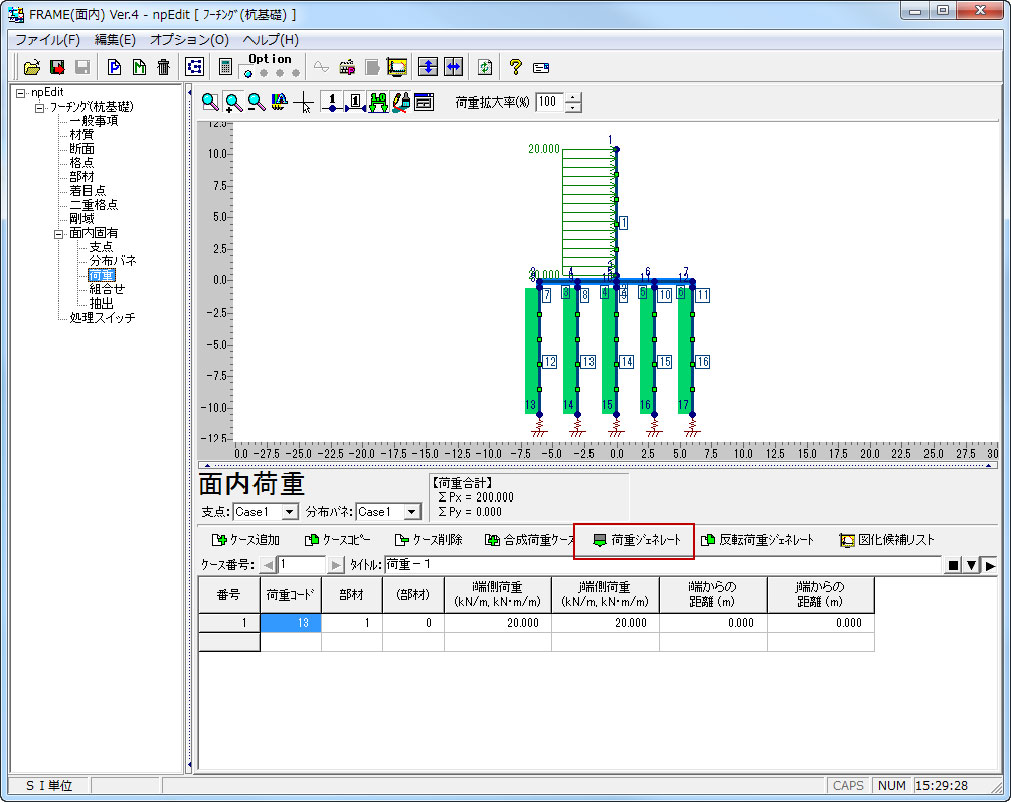Select 分布バネ in the tree
Image resolution: width=1011 pixels, height=803 pixels.
click(x=113, y=261)
